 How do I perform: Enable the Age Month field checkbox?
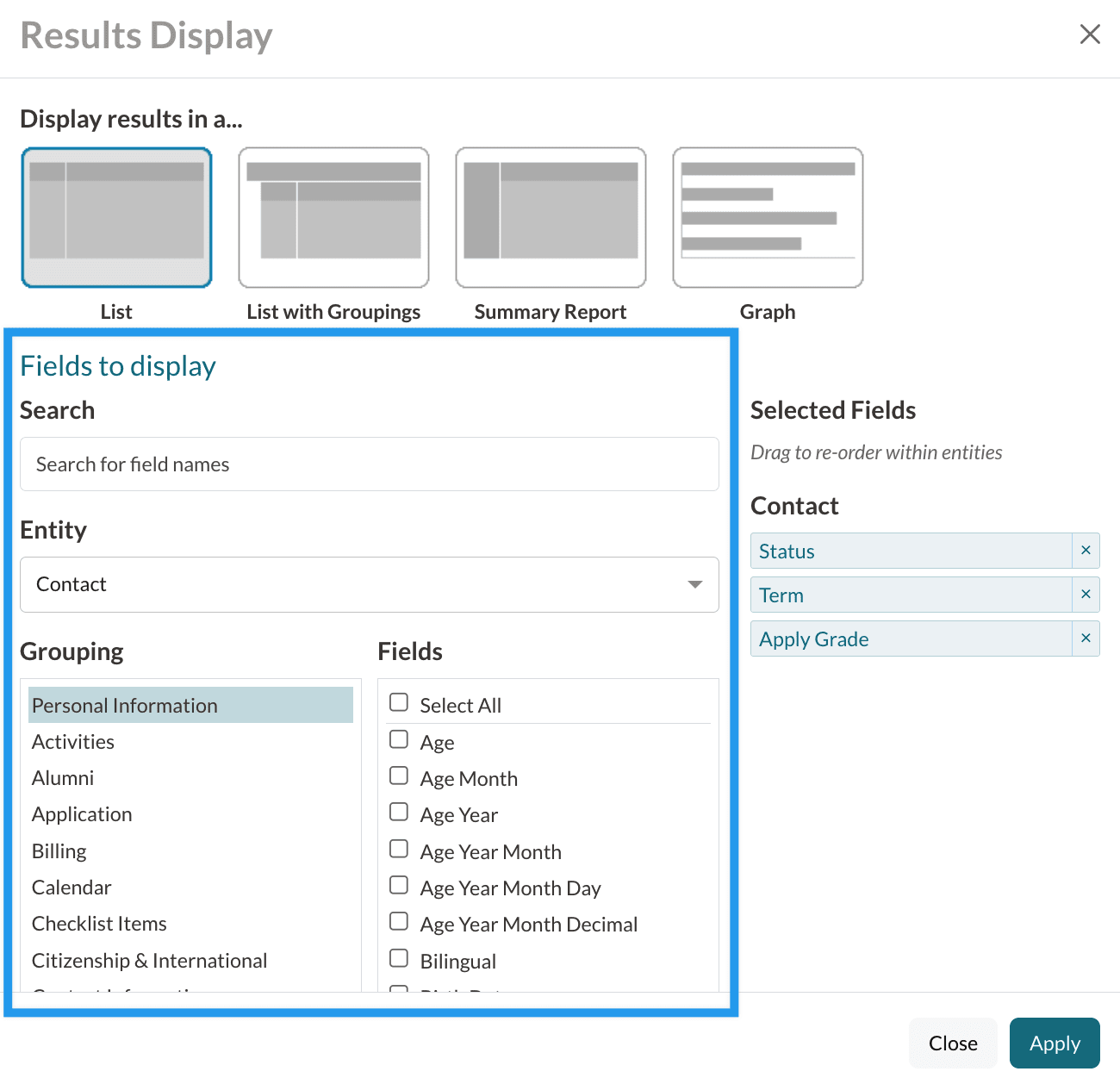click(399, 776)
